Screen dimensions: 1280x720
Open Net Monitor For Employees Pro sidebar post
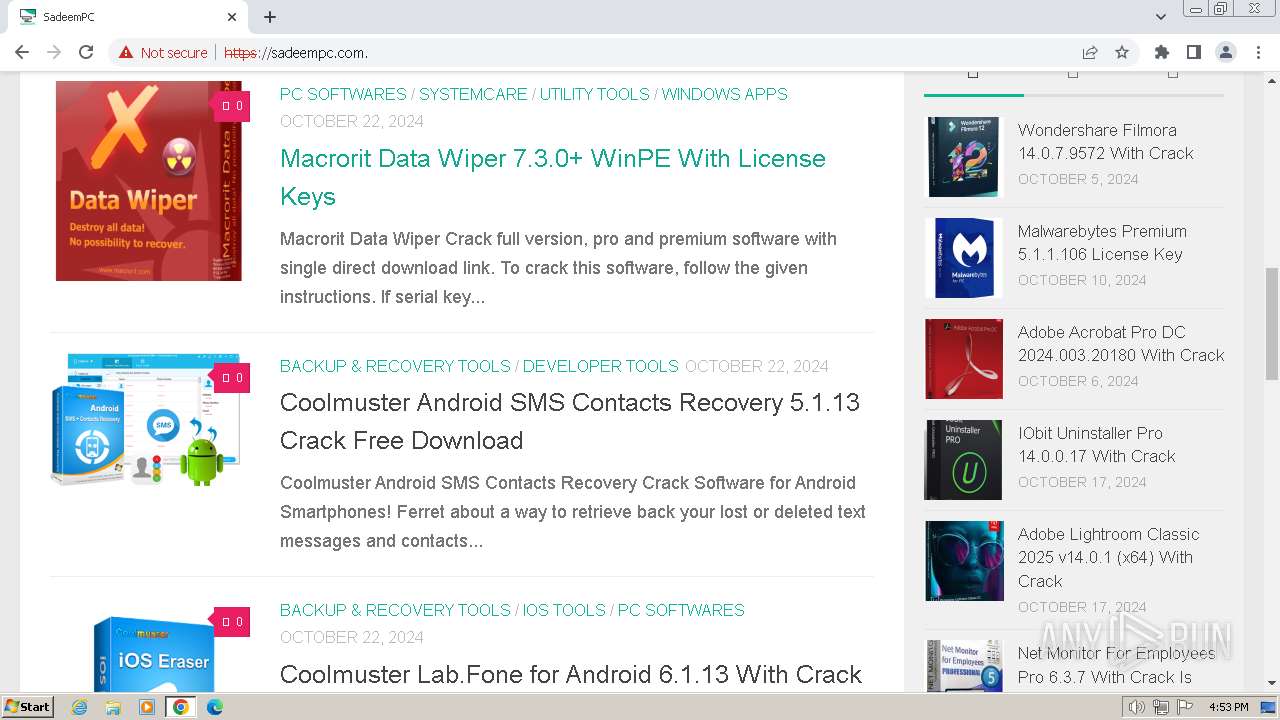click(x=1117, y=666)
